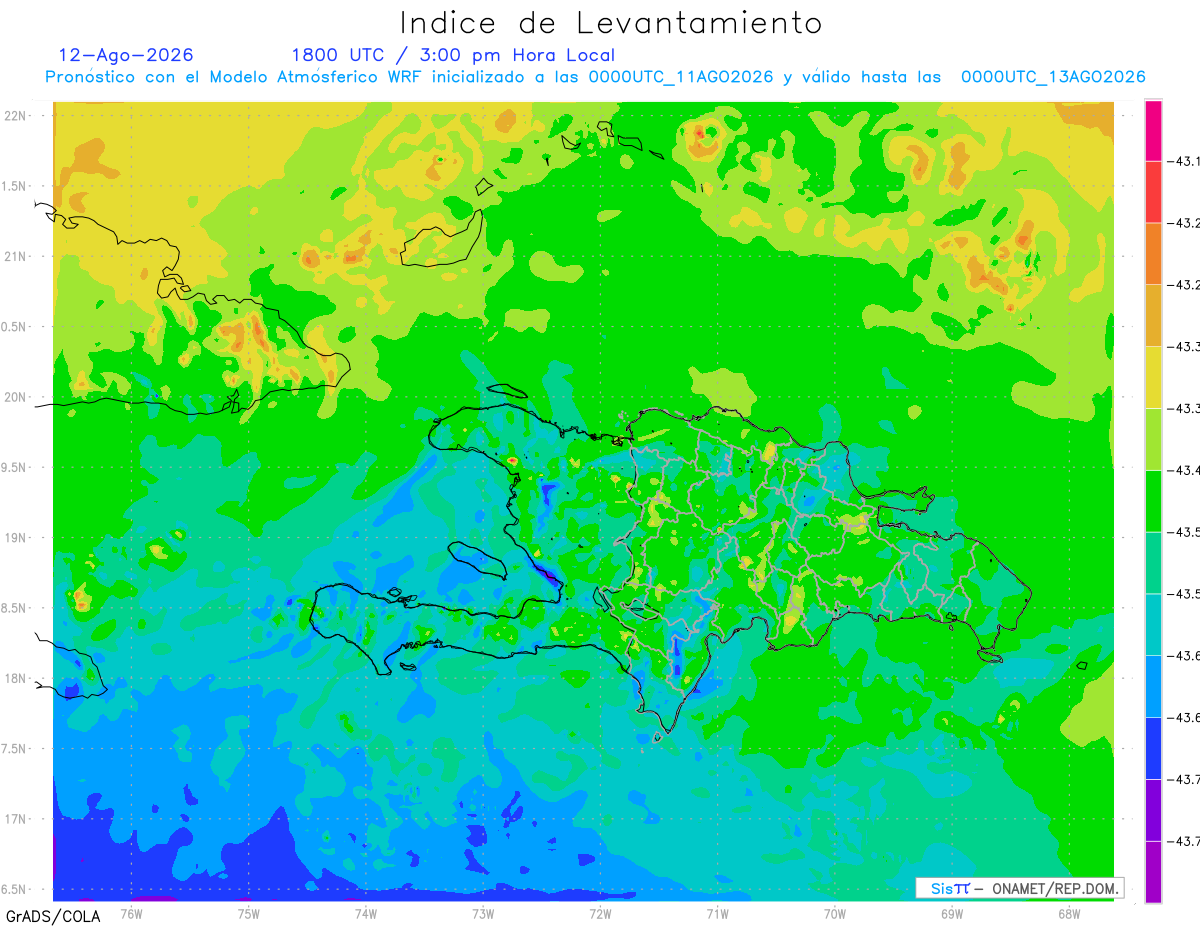Image resolution: width=1200 pixels, height=927 pixels.
Task: Click the '71W' longitude label
Action: pyautogui.click(x=717, y=913)
